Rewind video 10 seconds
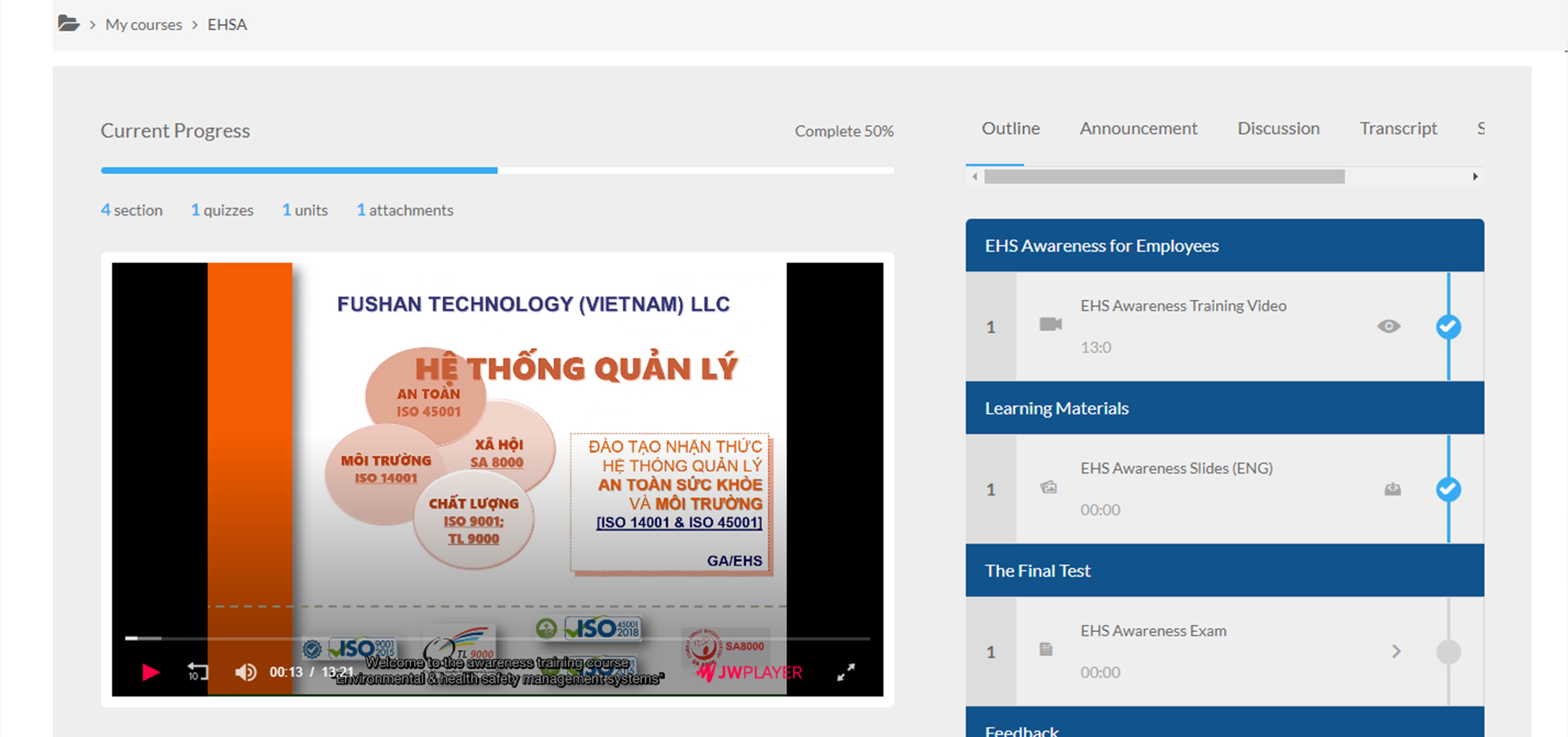1568x737 pixels. tap(197, 672)
